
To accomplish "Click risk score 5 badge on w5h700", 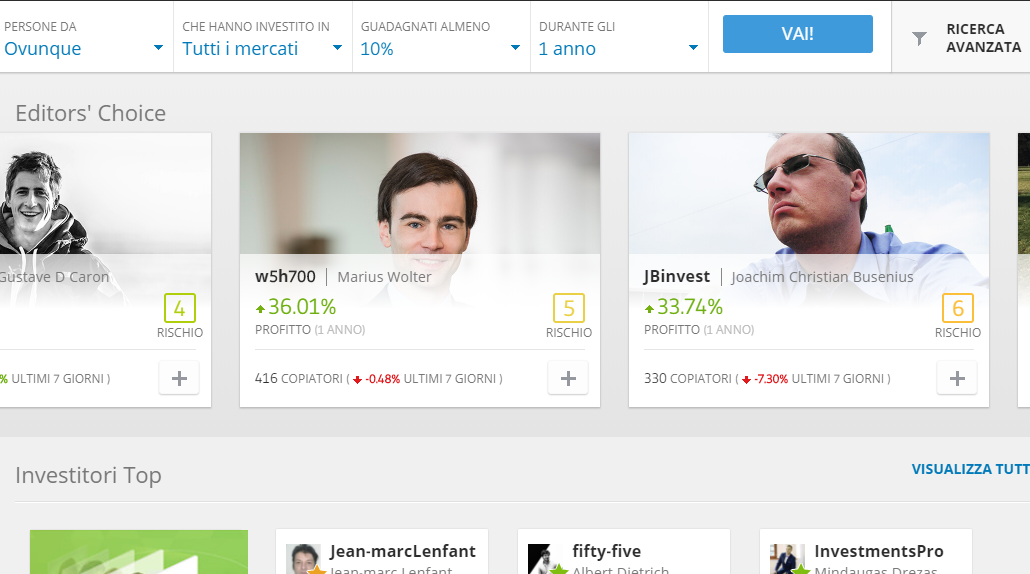I will click(569, 308).
